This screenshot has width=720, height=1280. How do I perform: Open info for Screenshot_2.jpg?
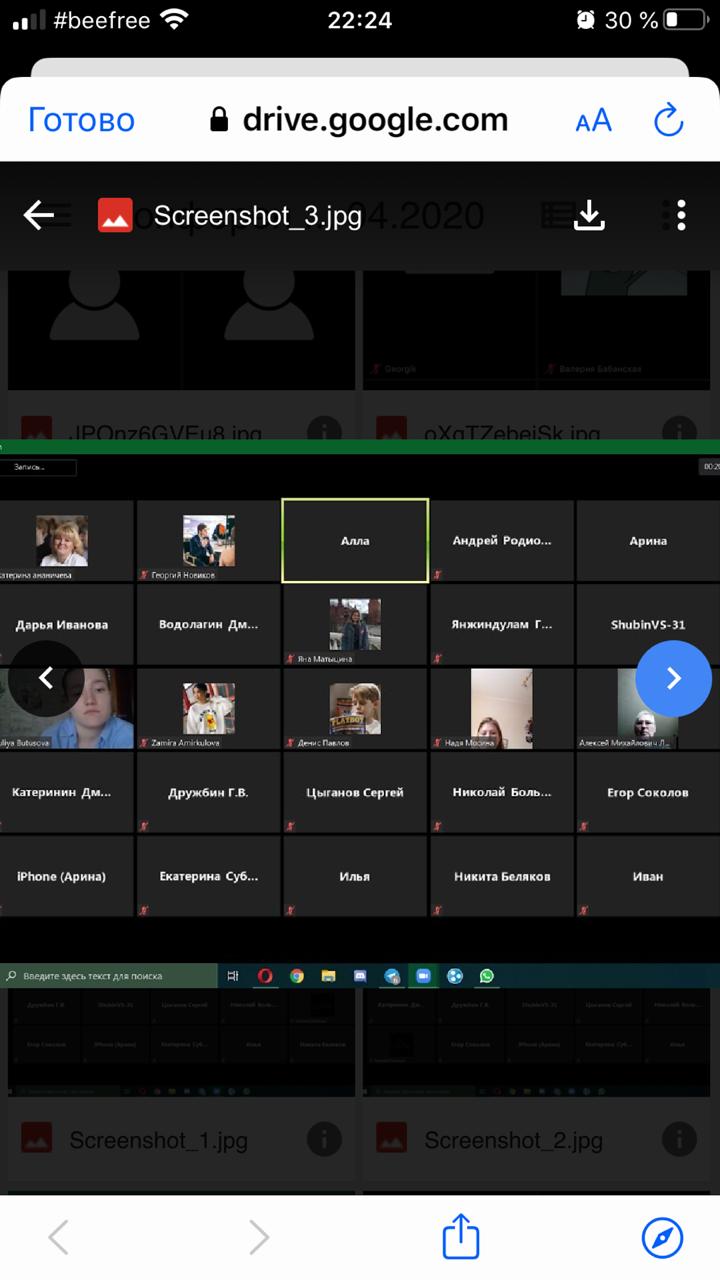(677, 1138)
